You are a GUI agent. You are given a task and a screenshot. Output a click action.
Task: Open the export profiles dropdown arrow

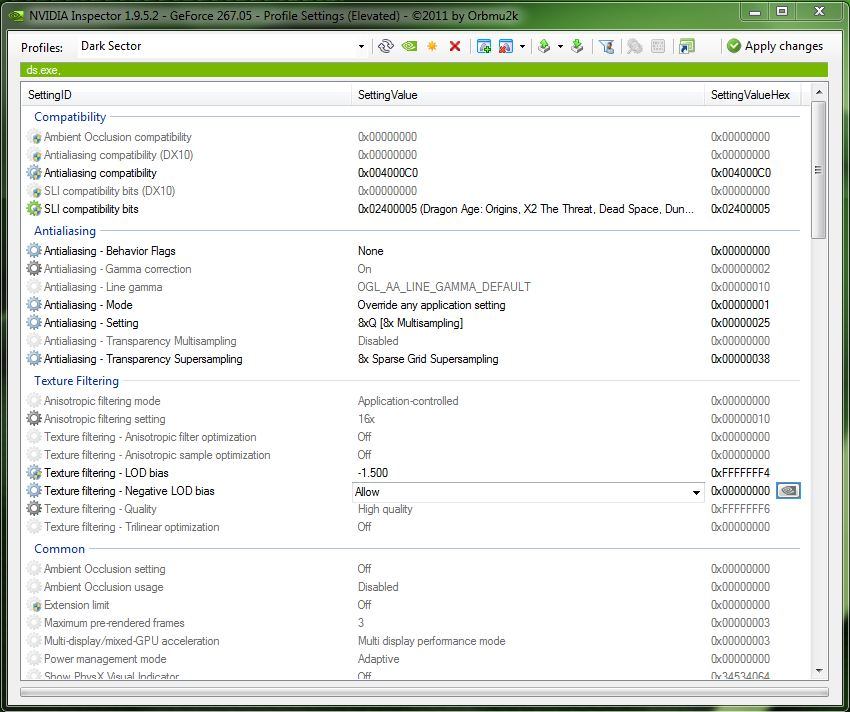click(560, 47)
